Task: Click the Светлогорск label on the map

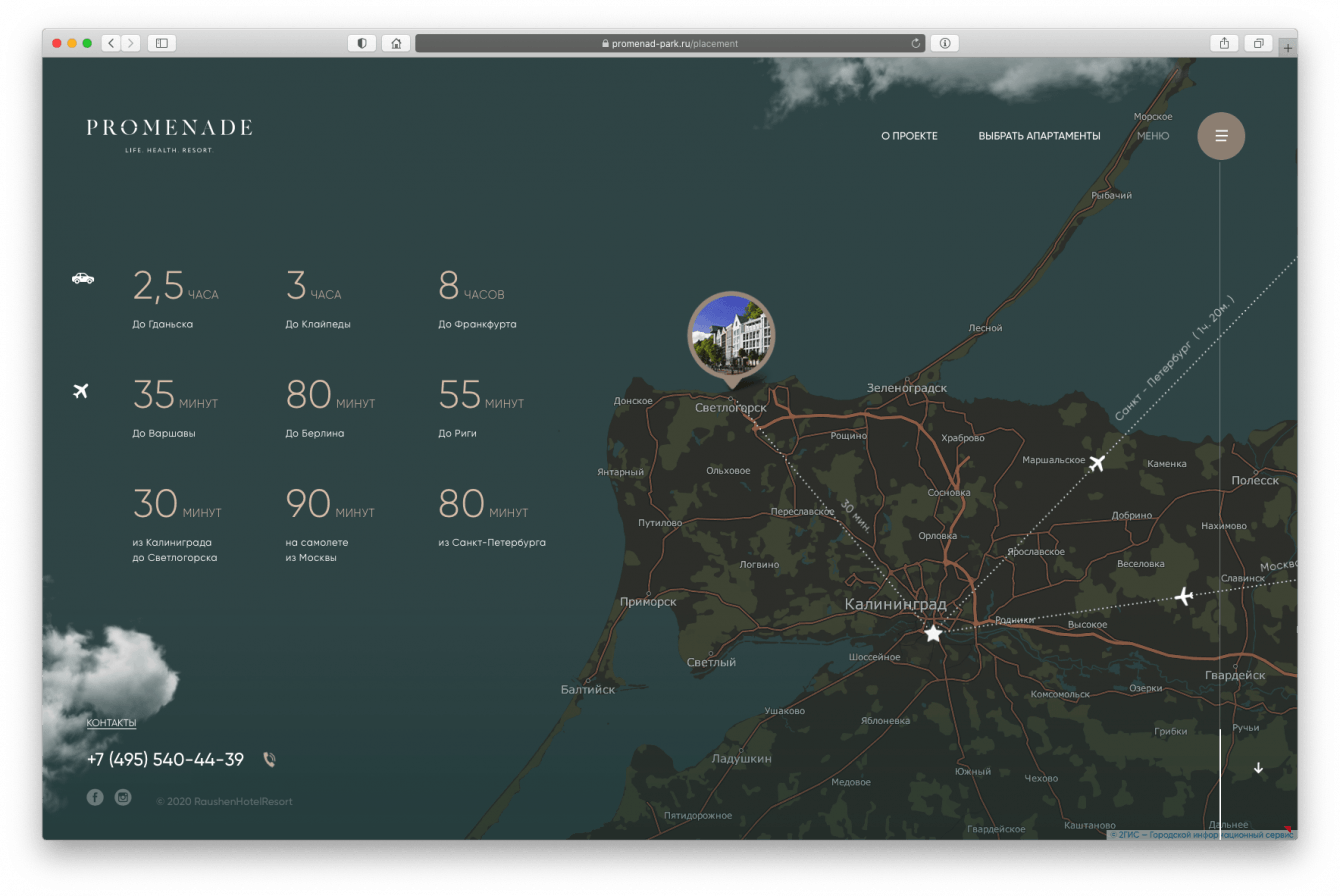Action: [731, 408]
